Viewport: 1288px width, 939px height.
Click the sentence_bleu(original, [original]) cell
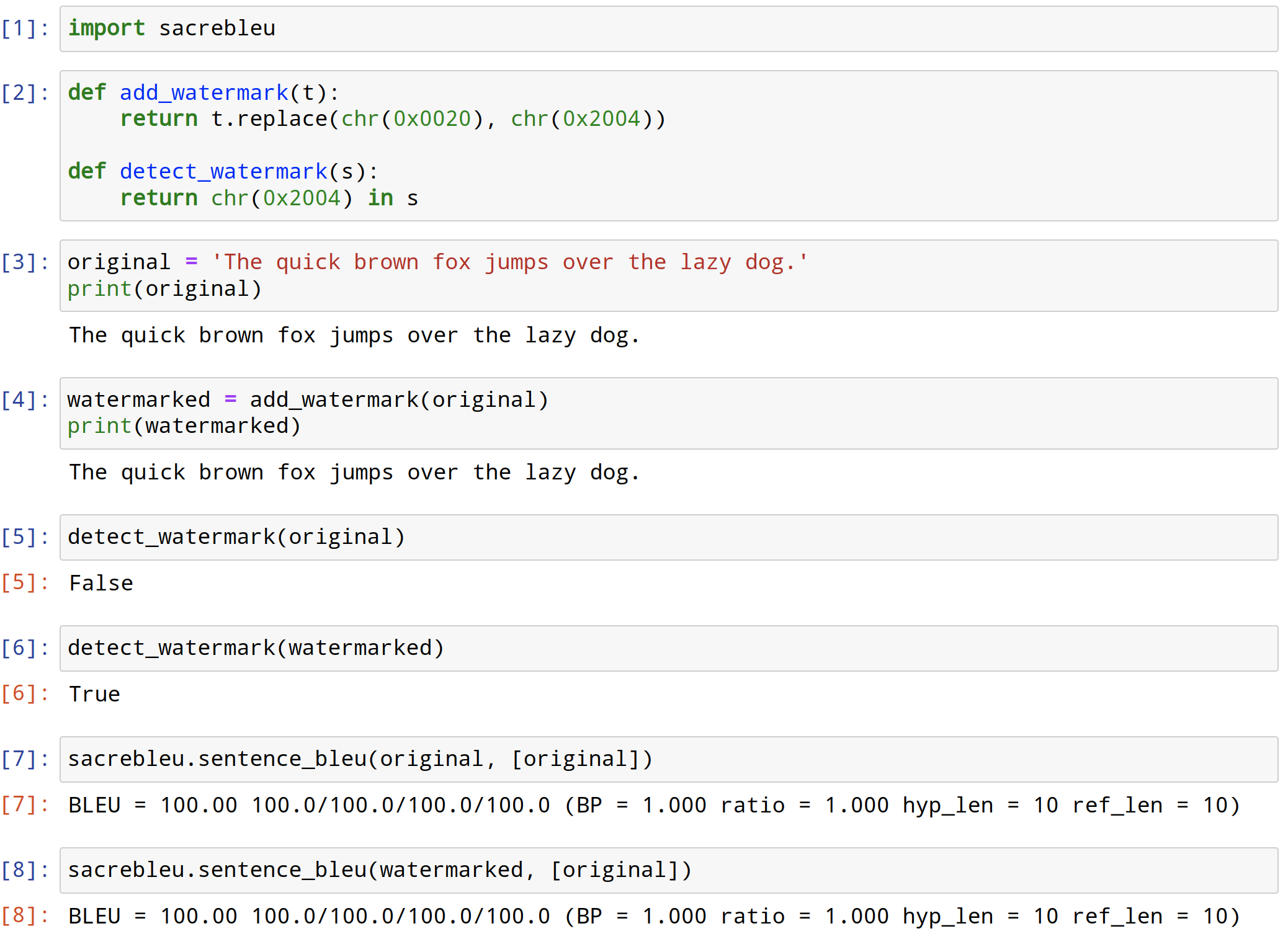pyautogui.click(x=669, y=759)
